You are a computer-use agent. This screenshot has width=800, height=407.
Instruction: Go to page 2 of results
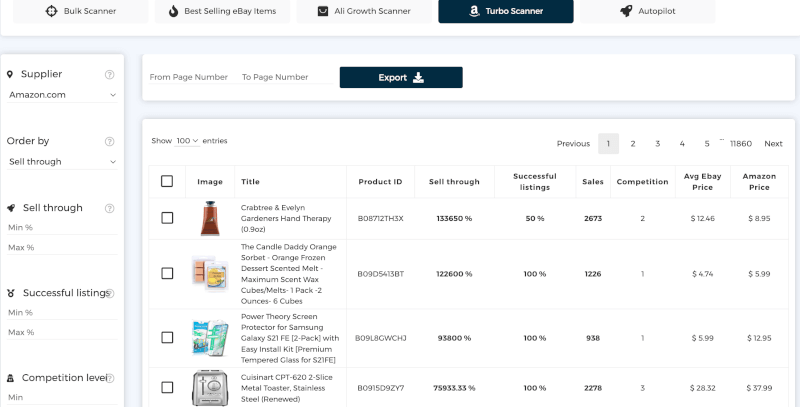pos(633,144)
